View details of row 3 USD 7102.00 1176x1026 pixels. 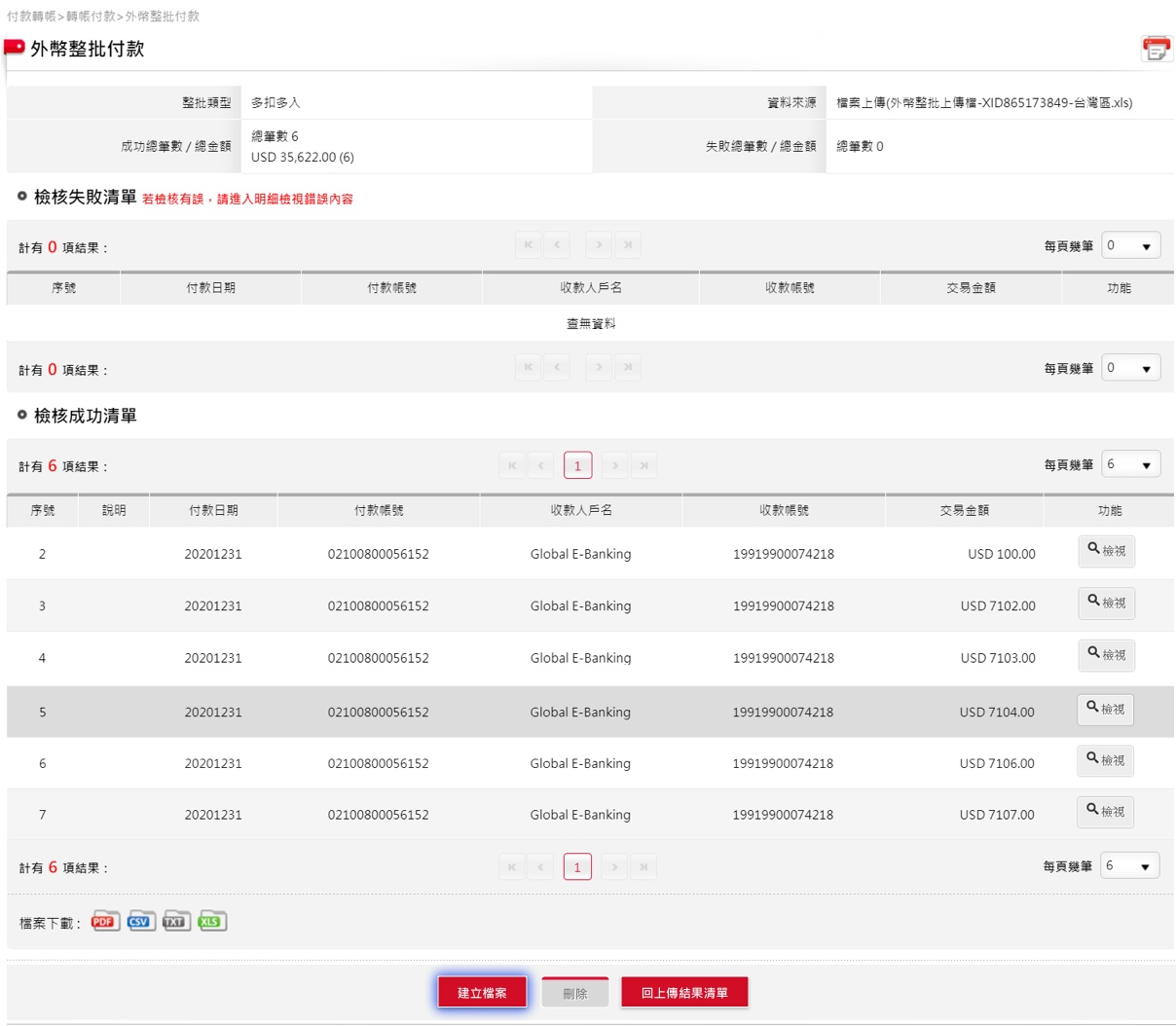pyautogui.click(x=1106, y=604)
